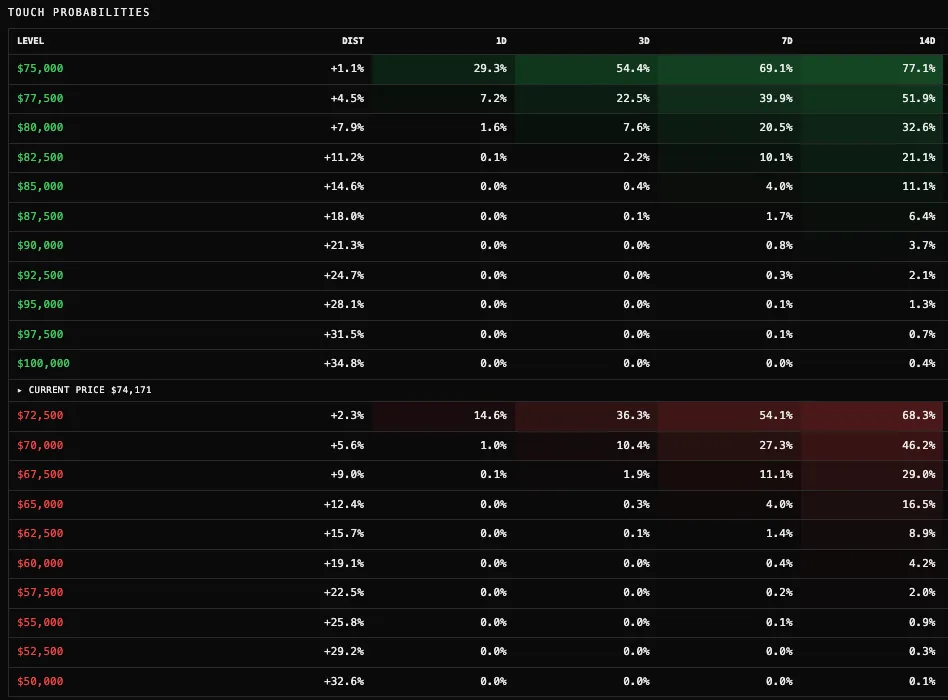Viewport: 948px width, 700px height.
Task: Click the red 68.3% probability cell
Action: (919, 415)
